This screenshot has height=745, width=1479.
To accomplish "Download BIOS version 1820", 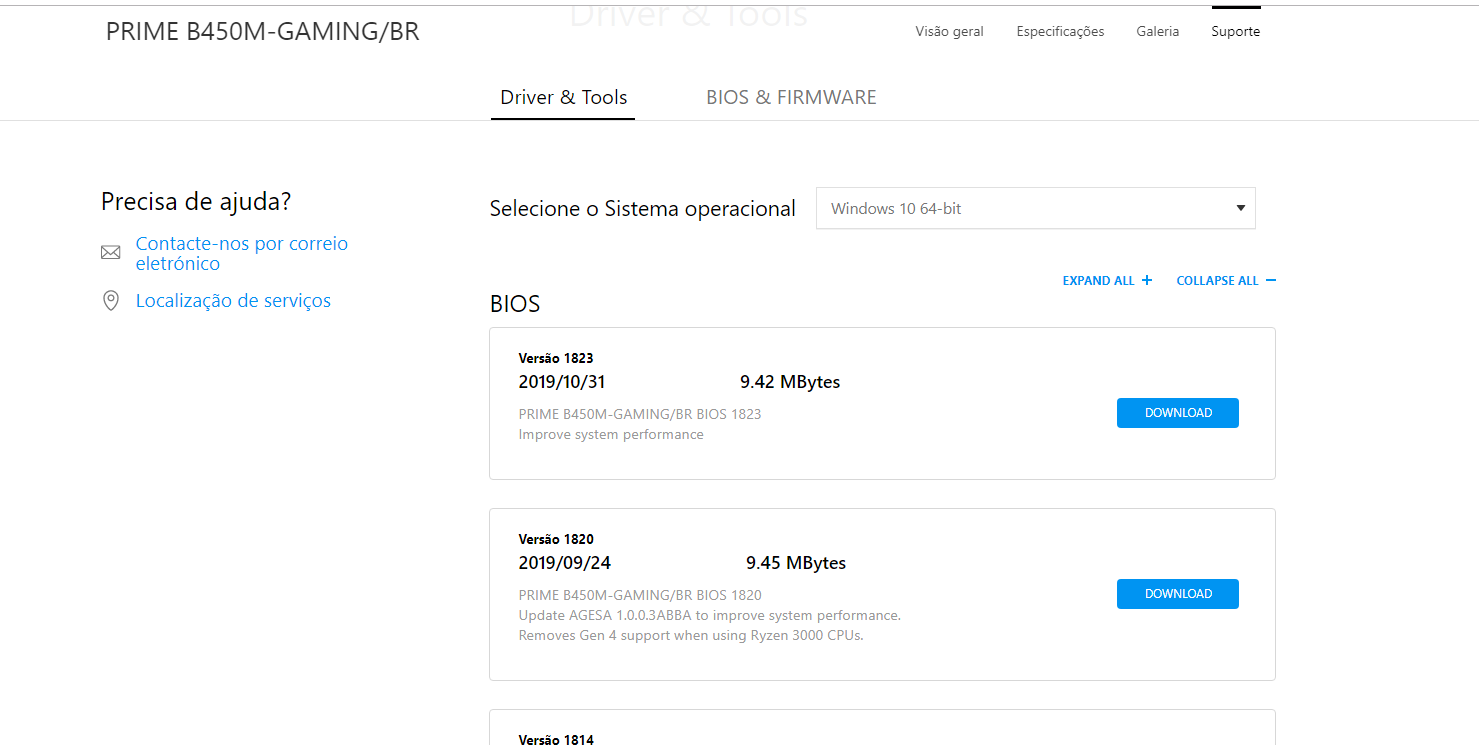I will (1177, 594).
